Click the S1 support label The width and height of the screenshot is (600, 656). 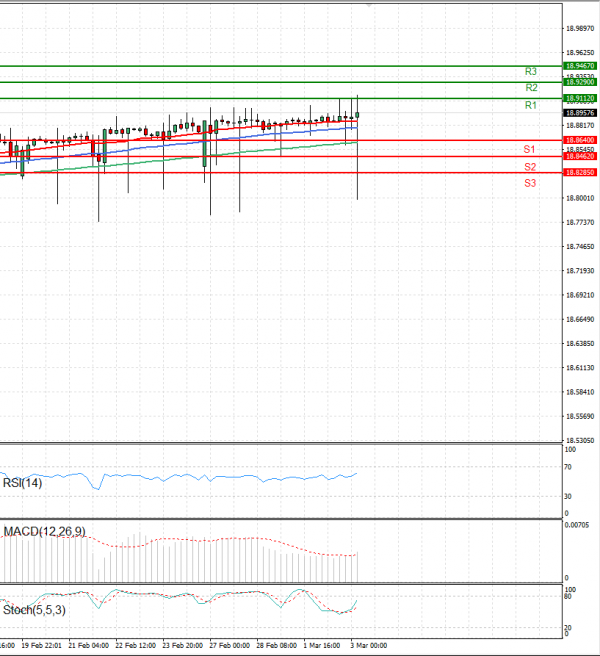(529, 149)
